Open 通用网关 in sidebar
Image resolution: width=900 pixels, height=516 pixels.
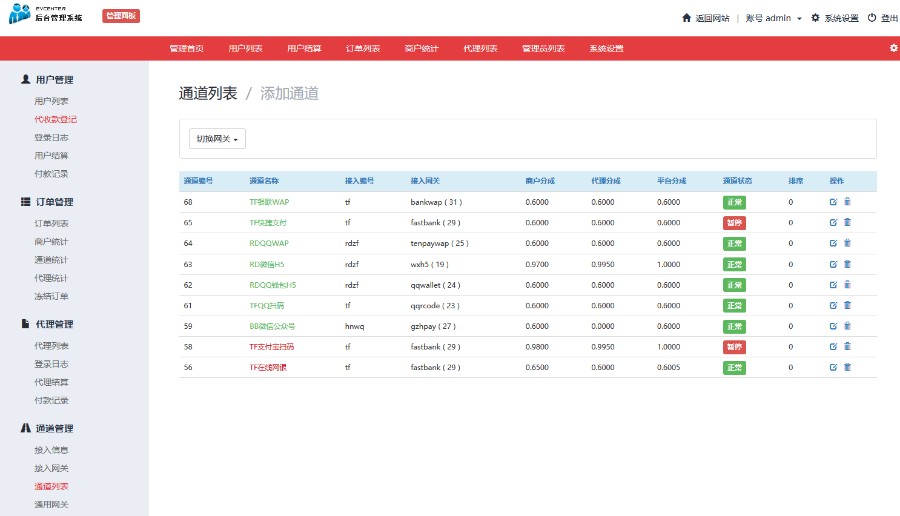point(51,505)
